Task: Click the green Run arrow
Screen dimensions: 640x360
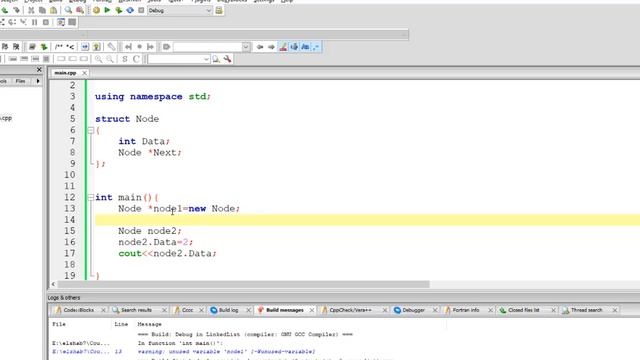Action: coord(107,10)
